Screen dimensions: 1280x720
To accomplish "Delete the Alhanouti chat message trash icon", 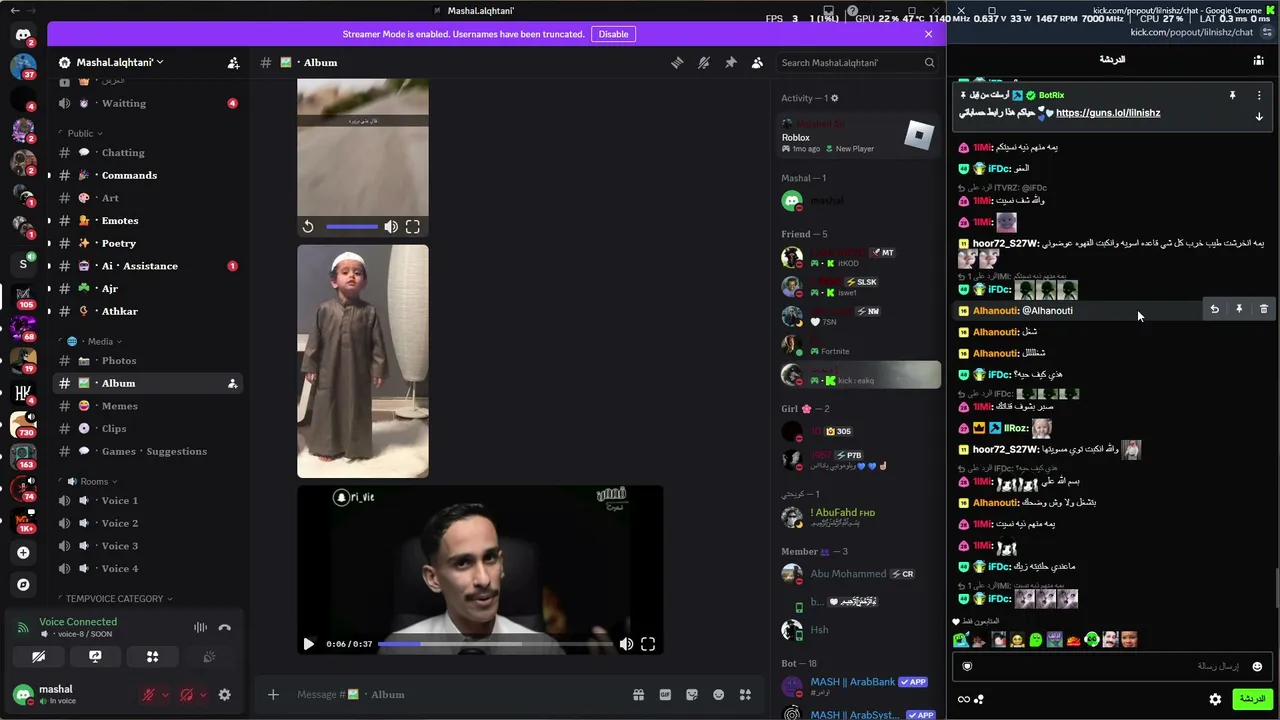I will coord(1264,310).
